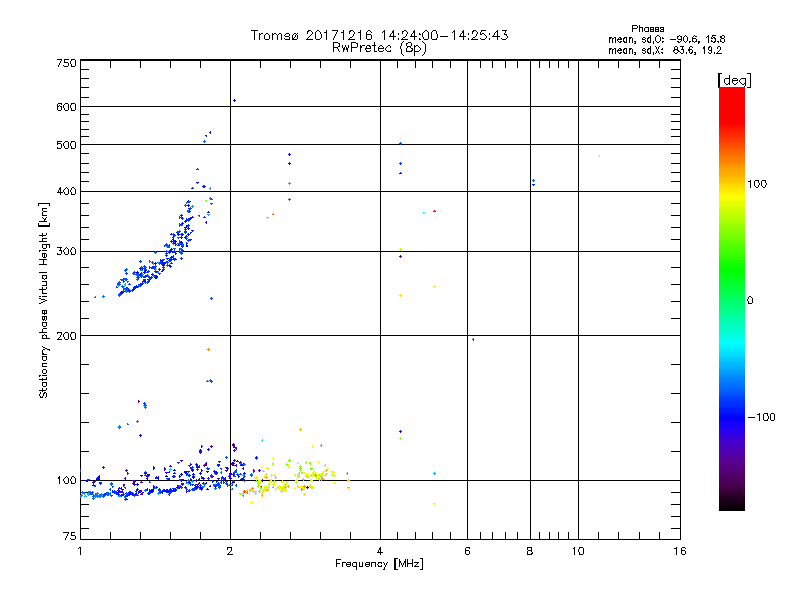
Task: Click the colorbar tick label '0'
Action: point(750,300)
